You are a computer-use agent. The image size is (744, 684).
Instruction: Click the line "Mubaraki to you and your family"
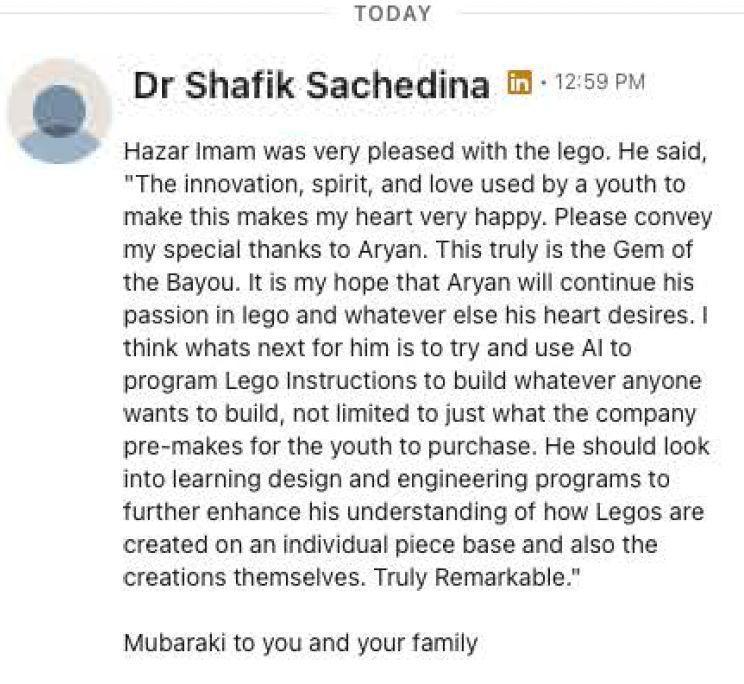pyautogui.click(x=300, y=643)
